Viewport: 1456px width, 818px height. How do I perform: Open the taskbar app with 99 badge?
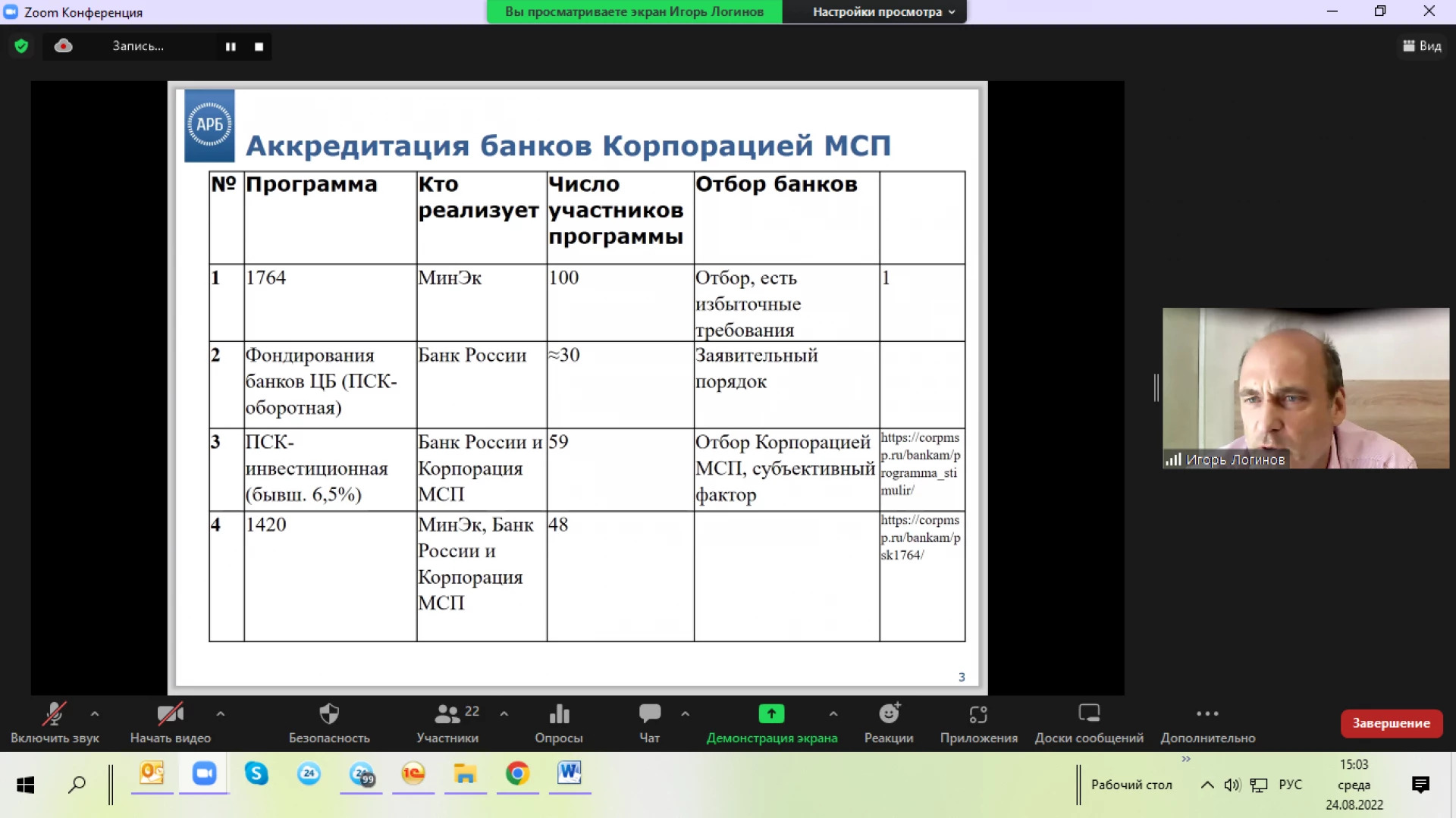362,774
